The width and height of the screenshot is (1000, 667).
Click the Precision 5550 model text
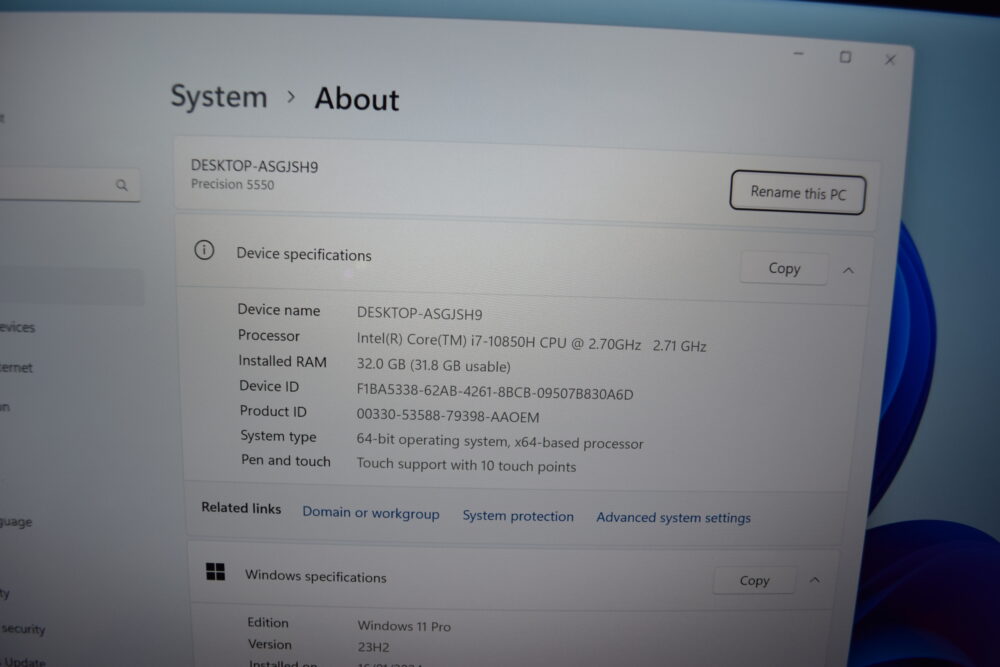(x=233, y=184)
